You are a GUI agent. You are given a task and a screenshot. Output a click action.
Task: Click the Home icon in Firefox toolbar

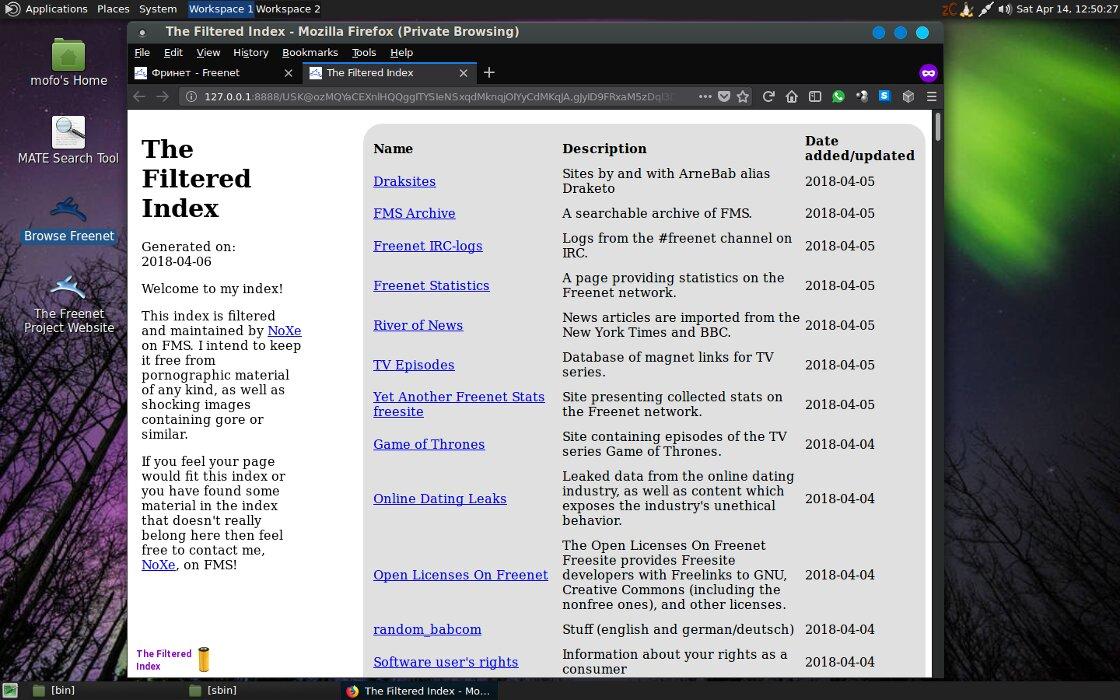click(791, 97)
